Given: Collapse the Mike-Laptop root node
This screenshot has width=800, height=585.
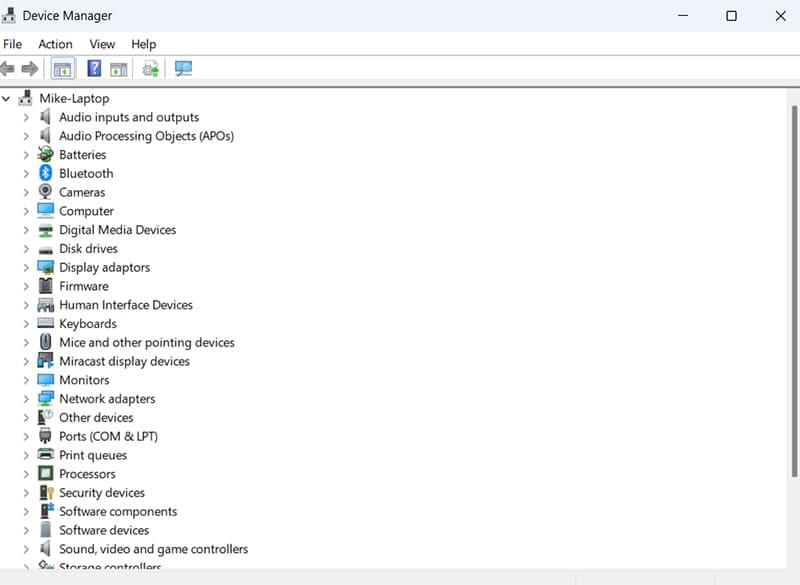Looking at the screenshot, I should 8,98.
